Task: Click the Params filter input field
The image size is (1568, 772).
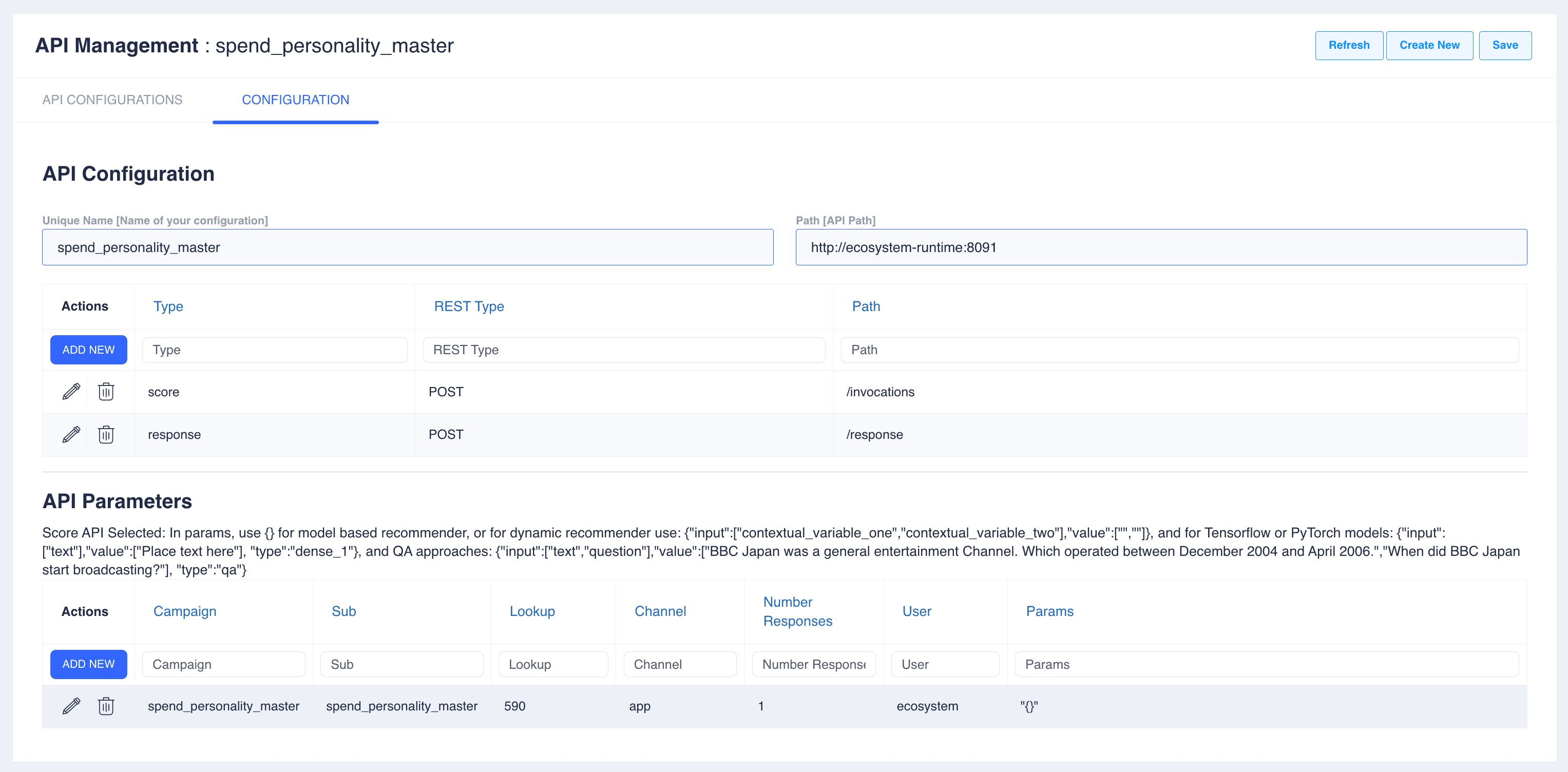Action: click(x=1266, y=664)
